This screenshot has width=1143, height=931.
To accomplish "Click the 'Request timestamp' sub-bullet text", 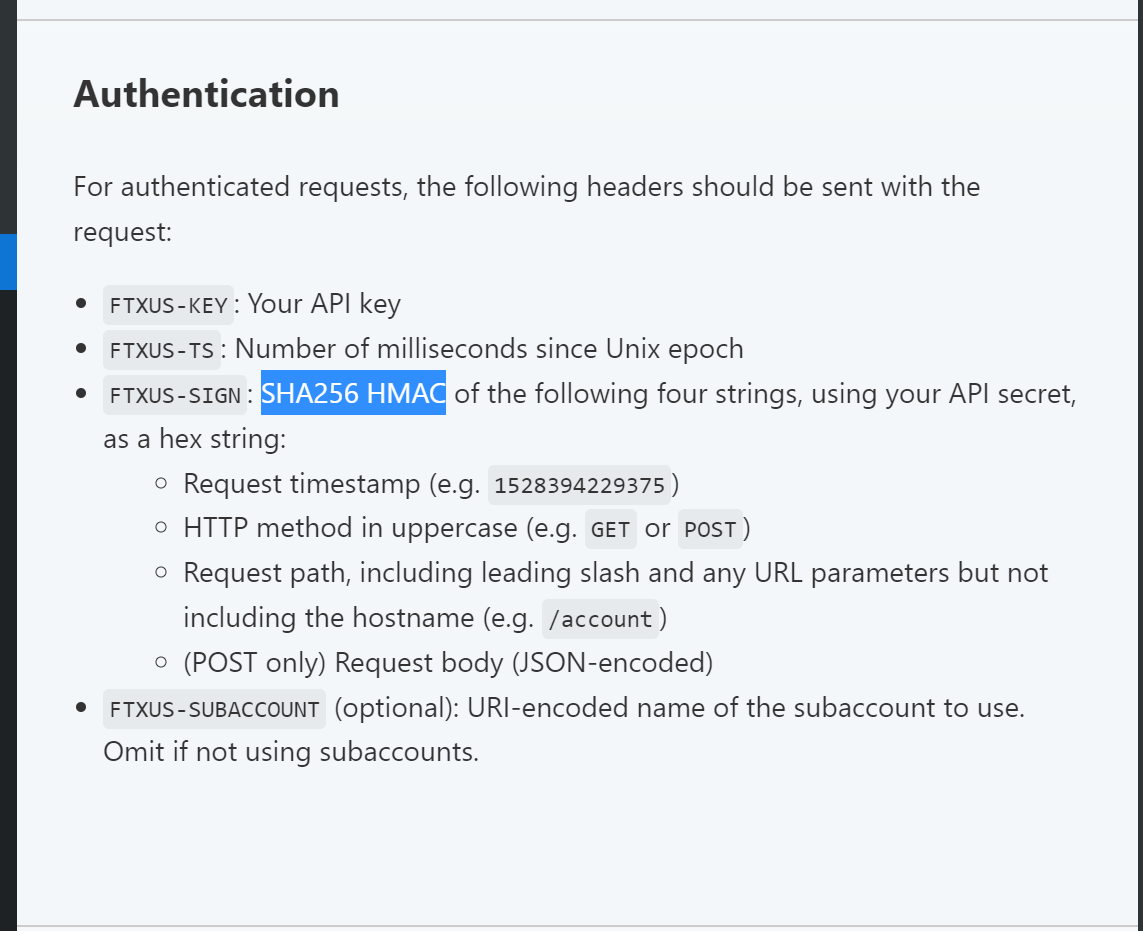I will 302,484.
